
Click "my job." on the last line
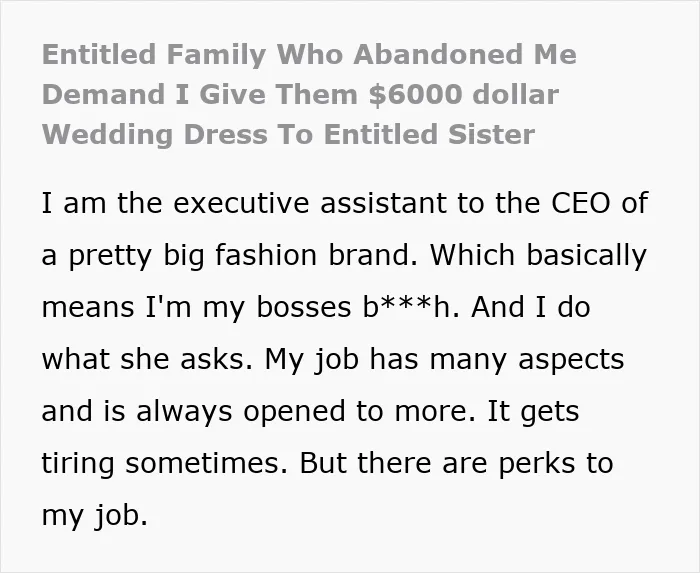tap(95, 516)
